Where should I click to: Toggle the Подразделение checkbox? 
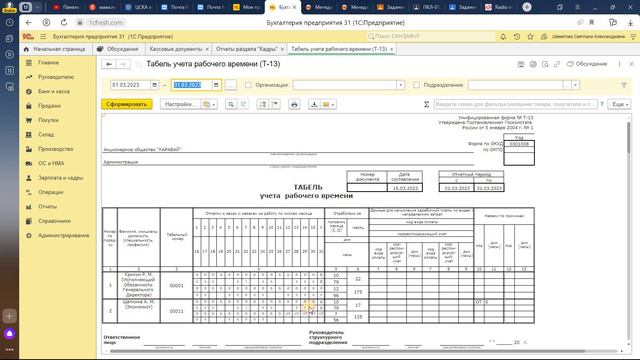pyautogui.click(x=416, y=85)
